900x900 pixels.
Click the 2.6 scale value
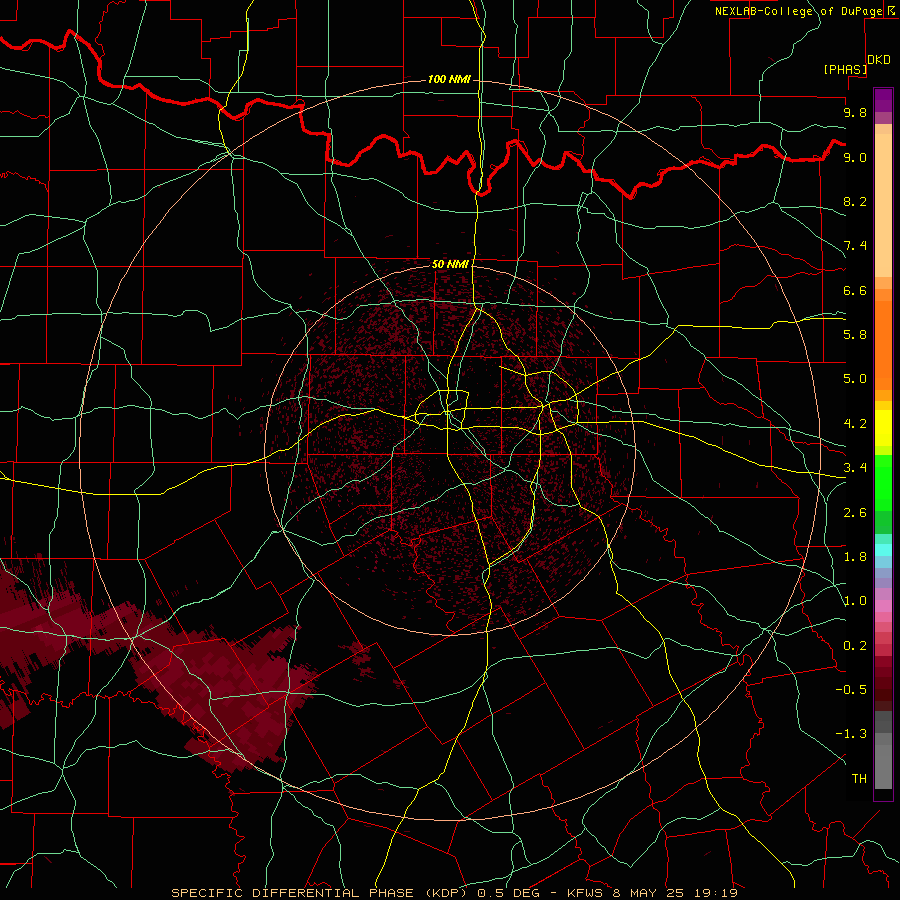[855, 513]
